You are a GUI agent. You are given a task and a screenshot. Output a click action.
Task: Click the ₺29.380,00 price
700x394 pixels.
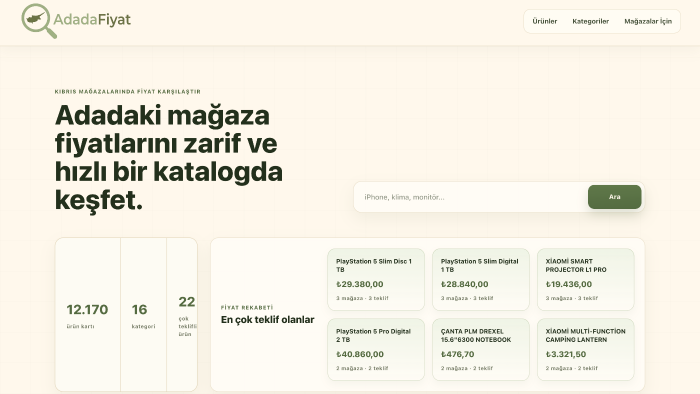click(360, 284)
